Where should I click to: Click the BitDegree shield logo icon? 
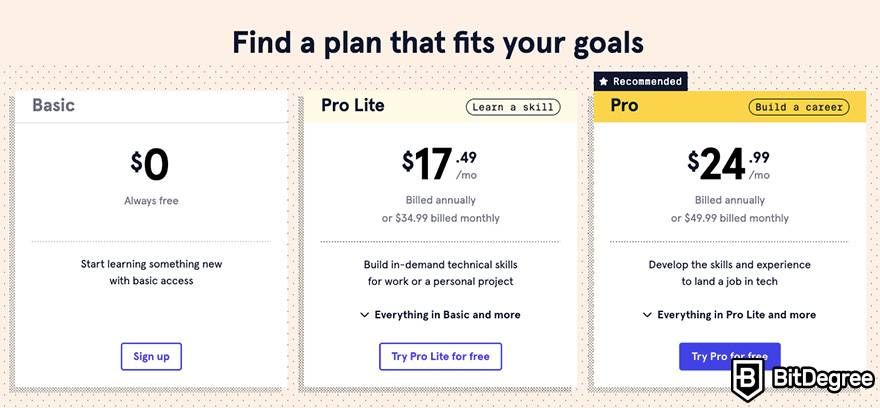click(x=748, y=378)
